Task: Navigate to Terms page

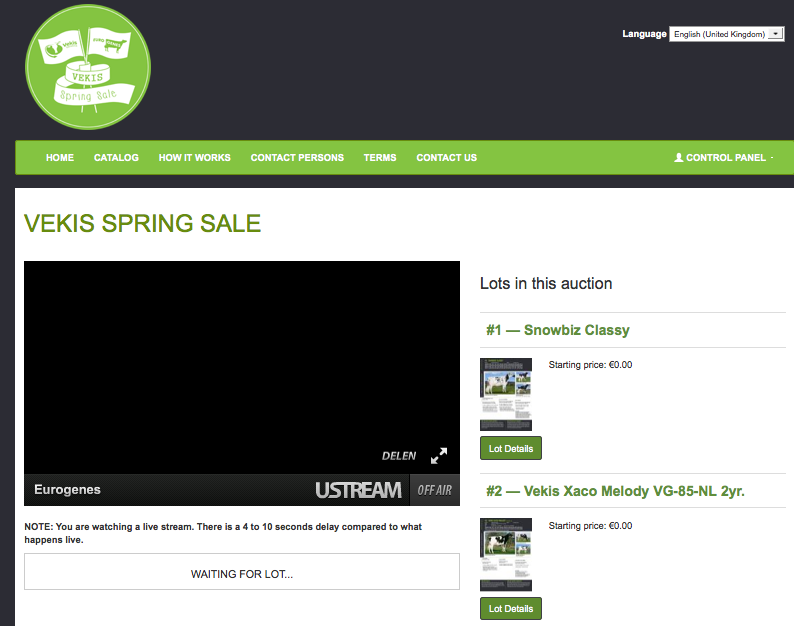Action: point(380,158)
